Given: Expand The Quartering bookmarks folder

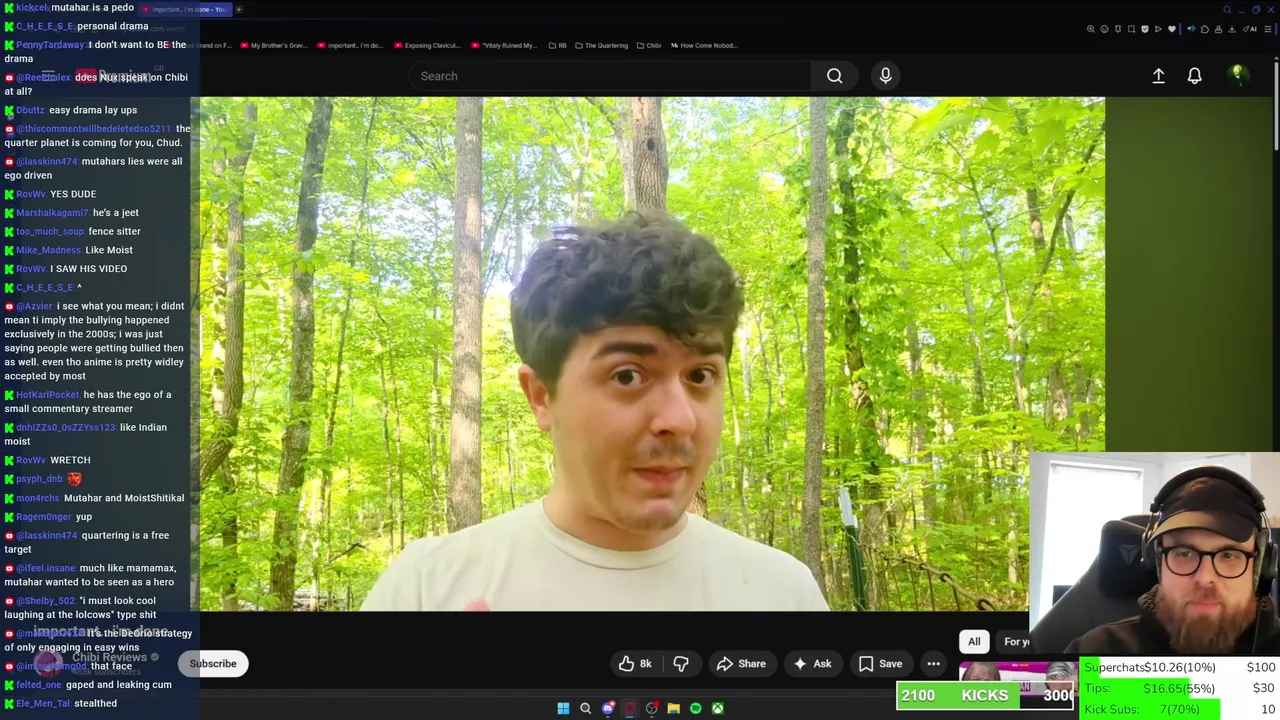Looking at the screenshot, I should point(600,45).
